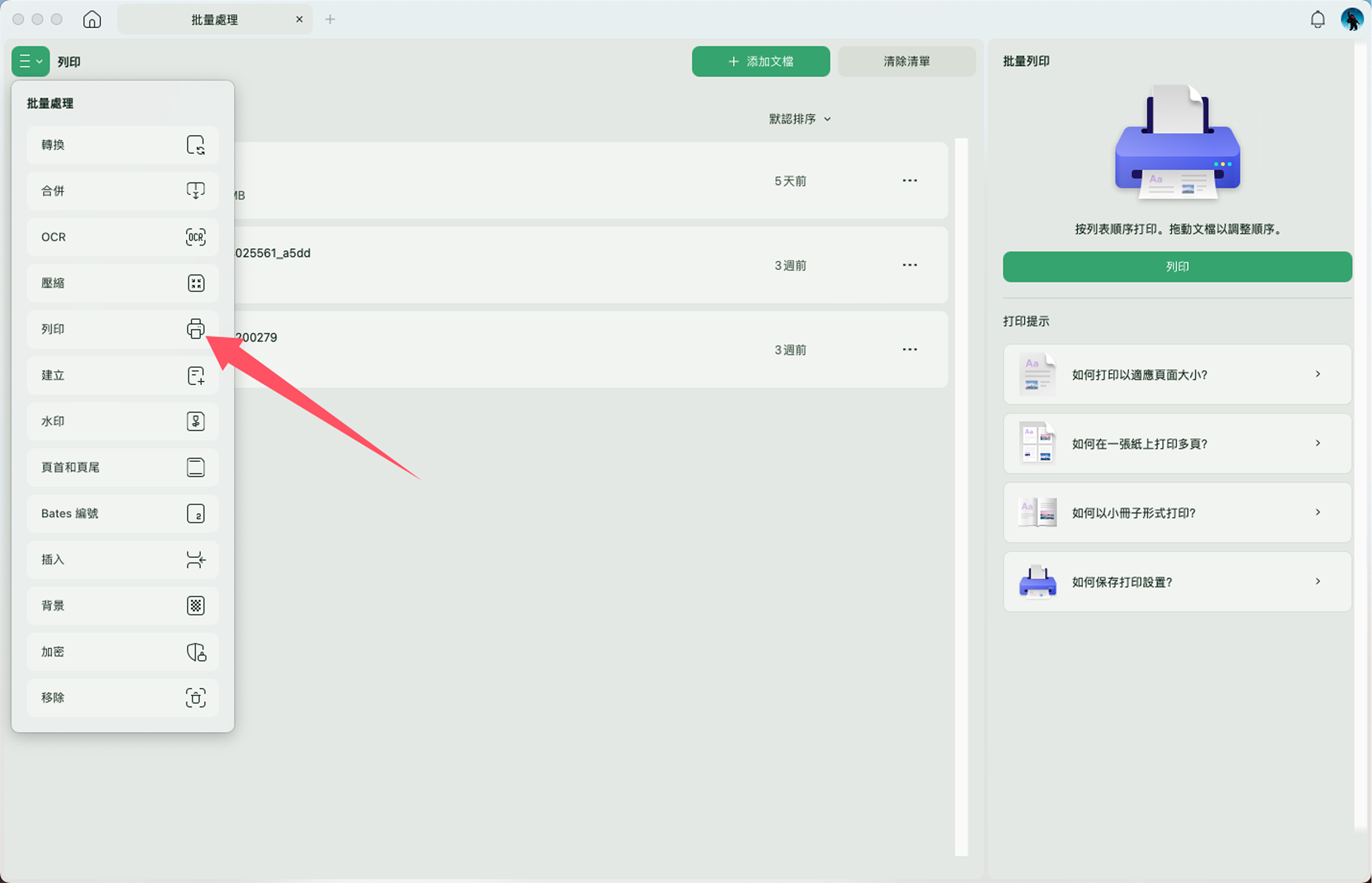
Task: Open more options for the 5天前 file
Action: [x=910, y=180]
